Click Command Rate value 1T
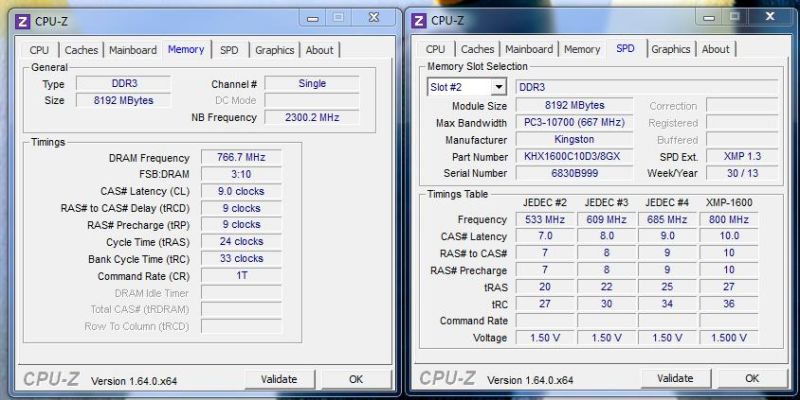800x400 pixels. [x=241, y=276]
